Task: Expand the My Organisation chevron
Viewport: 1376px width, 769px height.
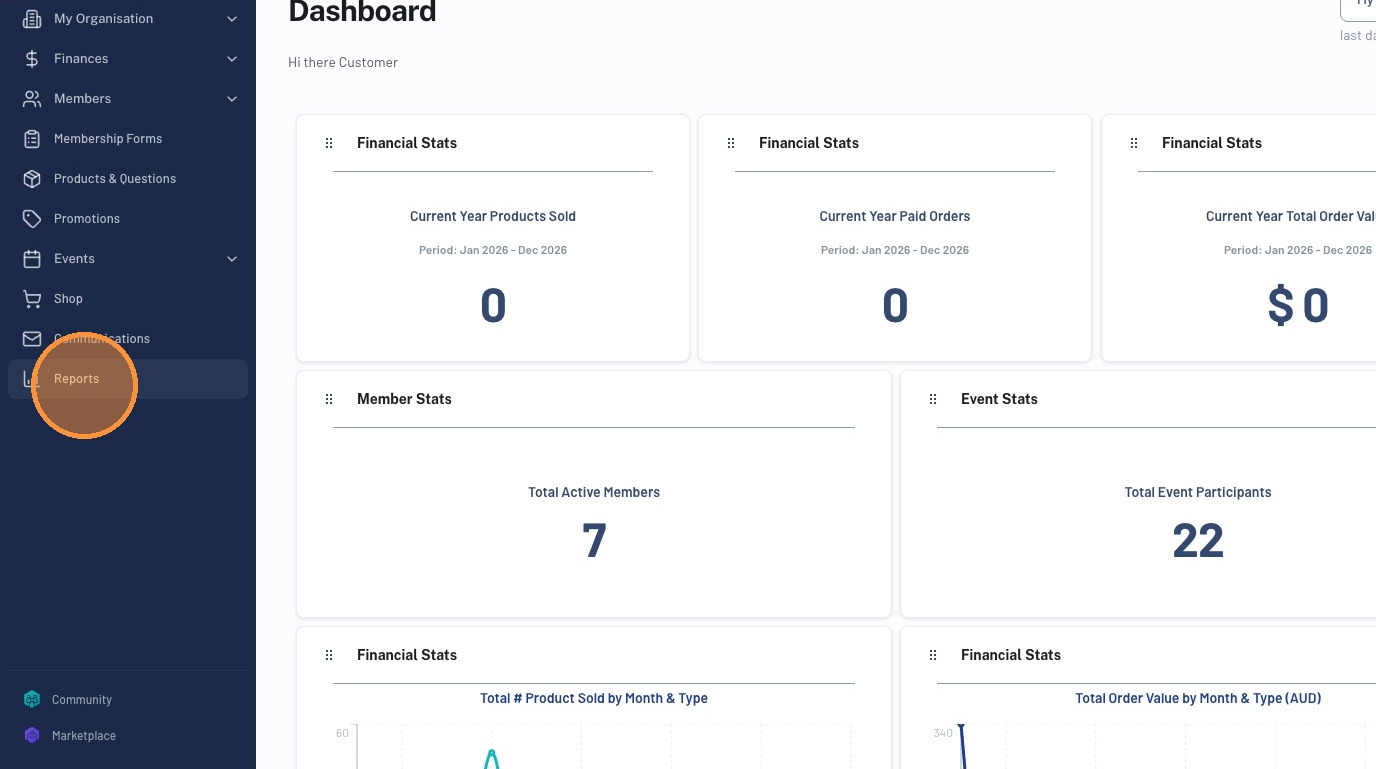Action: [232, 19]
